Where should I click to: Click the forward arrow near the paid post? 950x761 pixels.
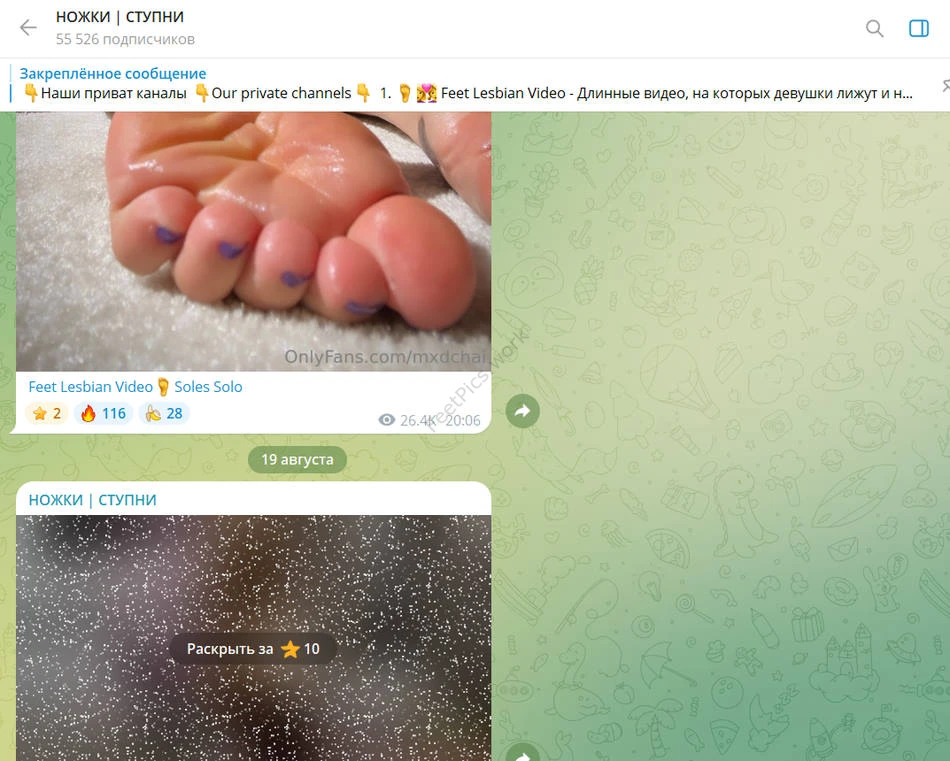point(522,753)
